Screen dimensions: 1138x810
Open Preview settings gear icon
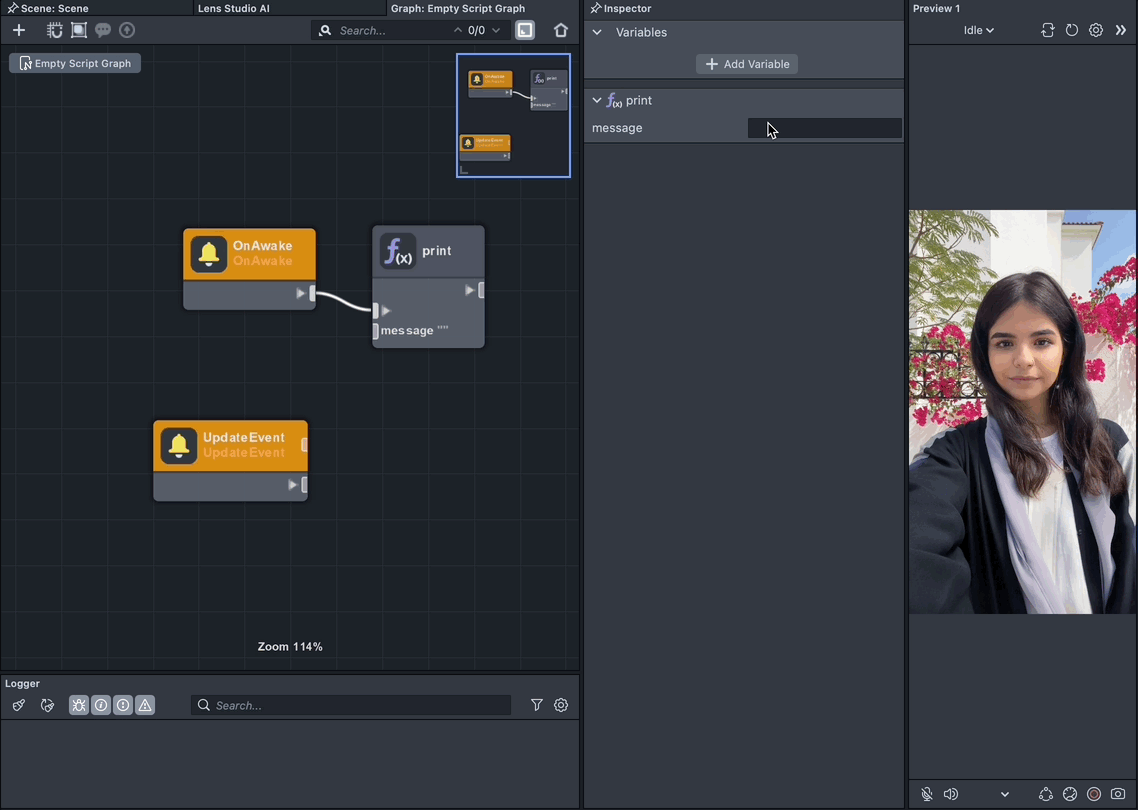1096,30
